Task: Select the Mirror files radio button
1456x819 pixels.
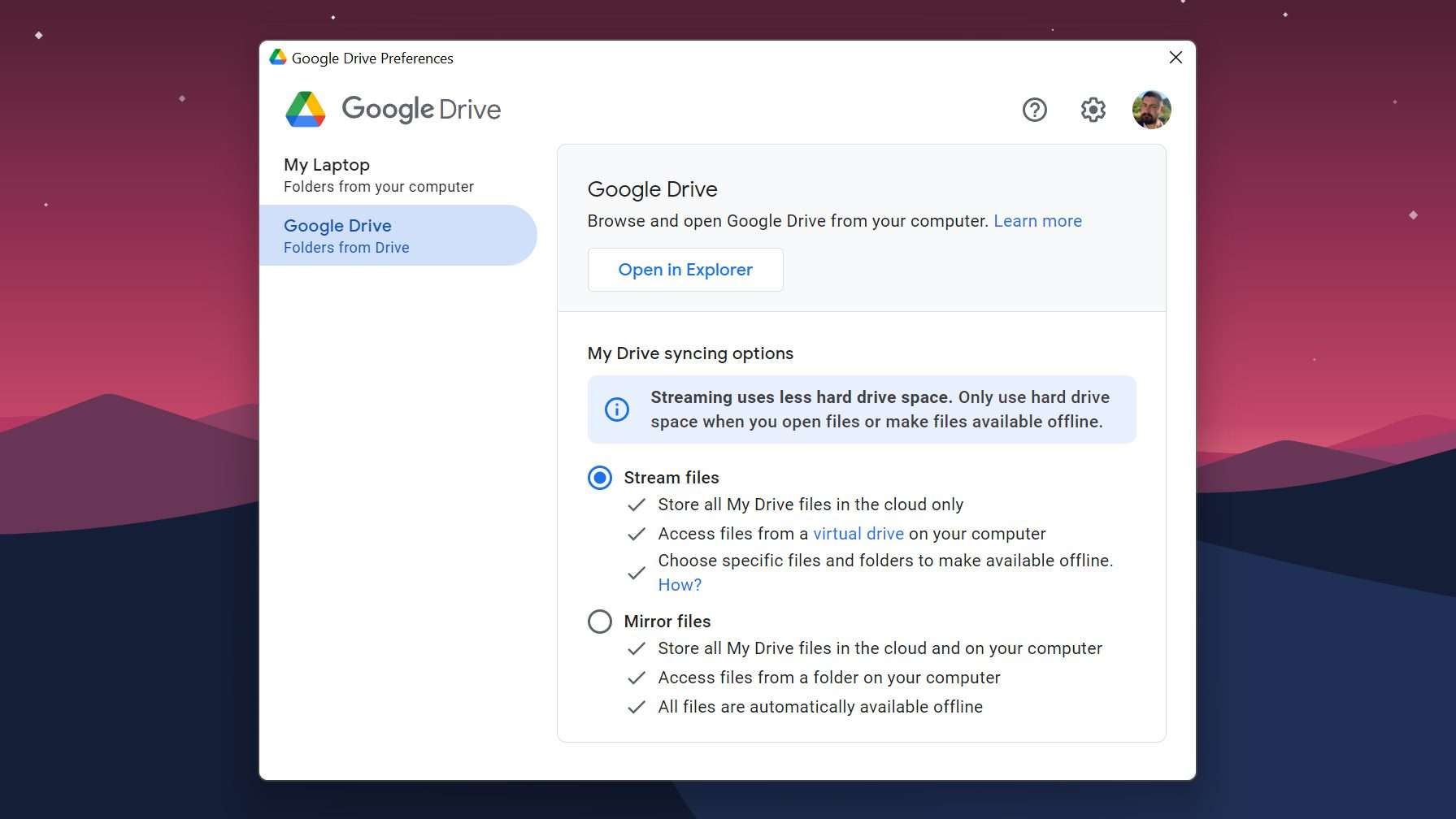Action: [600, 622]
